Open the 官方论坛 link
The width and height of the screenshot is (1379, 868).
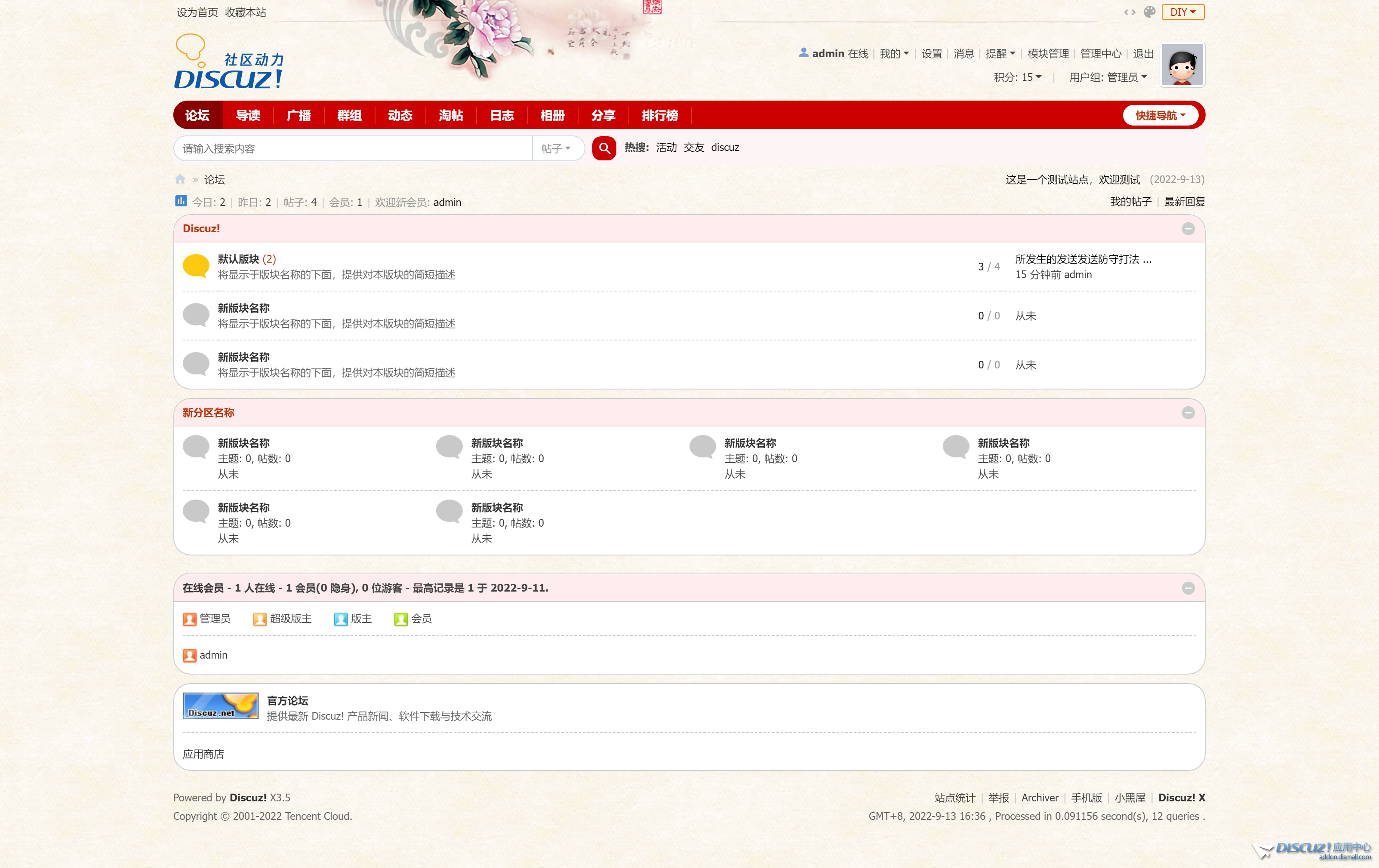click(x=287, y=700)
